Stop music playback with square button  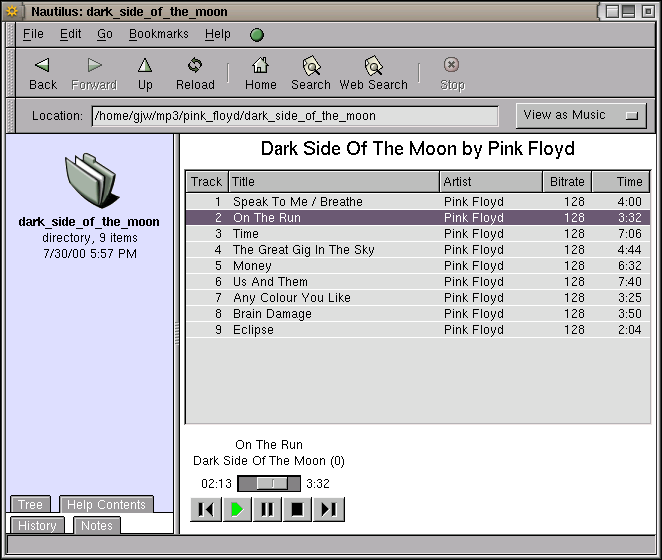coord(296,510)
